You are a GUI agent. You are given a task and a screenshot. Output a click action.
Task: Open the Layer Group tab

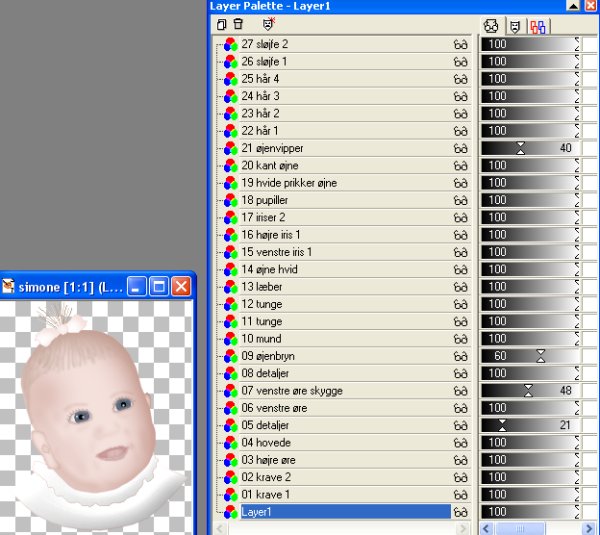coord(538,26)
